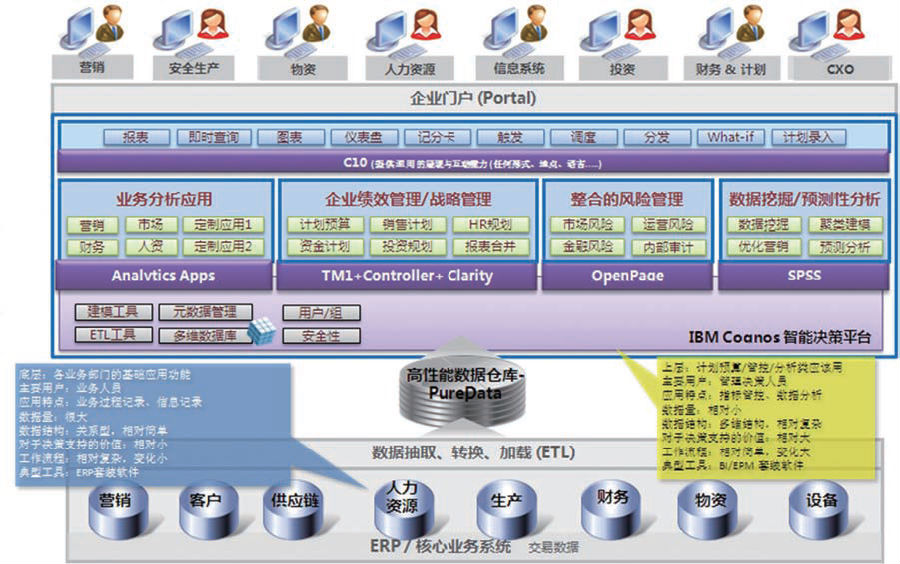Click the 分发 button

point(657,137)
